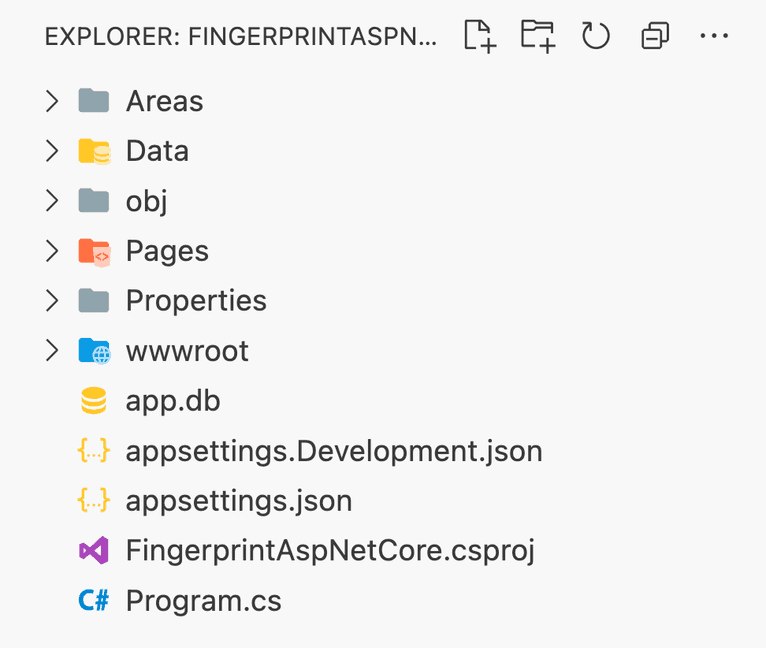Select the wwwroot folder label
Screen dimensions: 766x648
point(187,351)
